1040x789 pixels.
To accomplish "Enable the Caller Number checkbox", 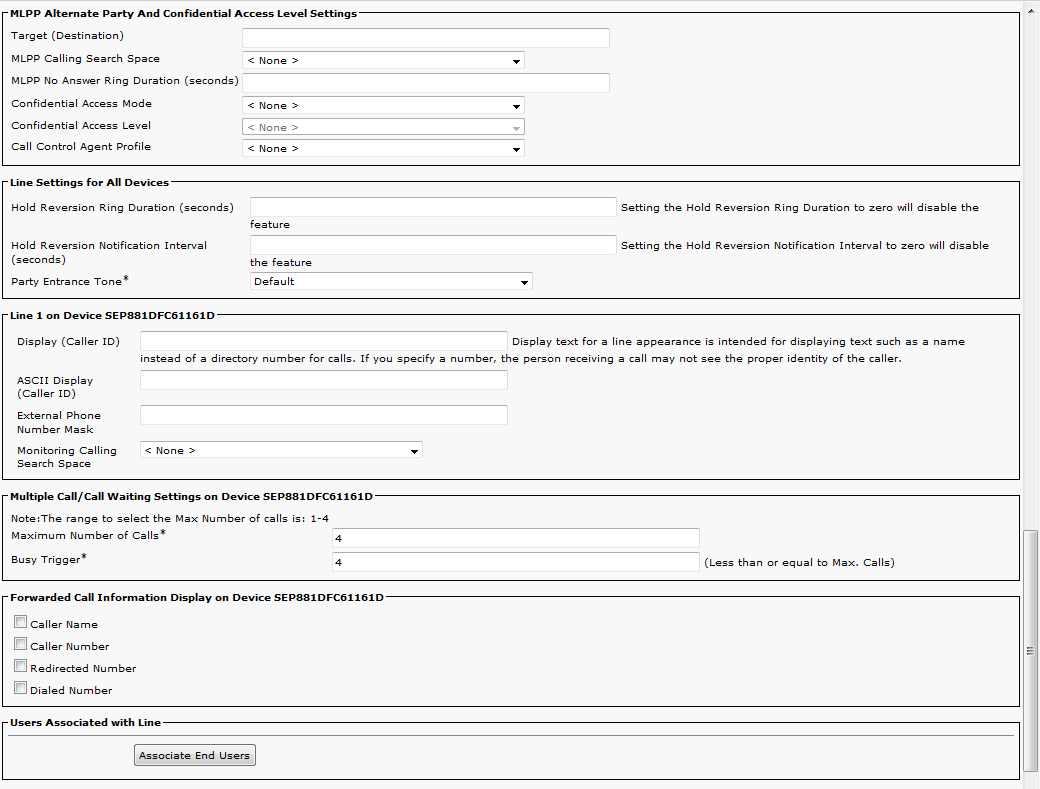I will [21, 645].
